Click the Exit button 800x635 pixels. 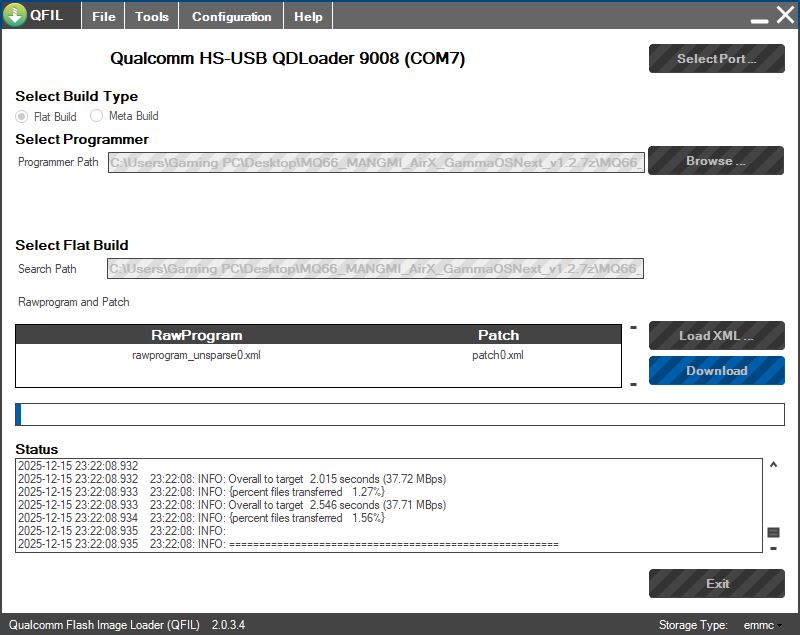[x=716, y=584]
